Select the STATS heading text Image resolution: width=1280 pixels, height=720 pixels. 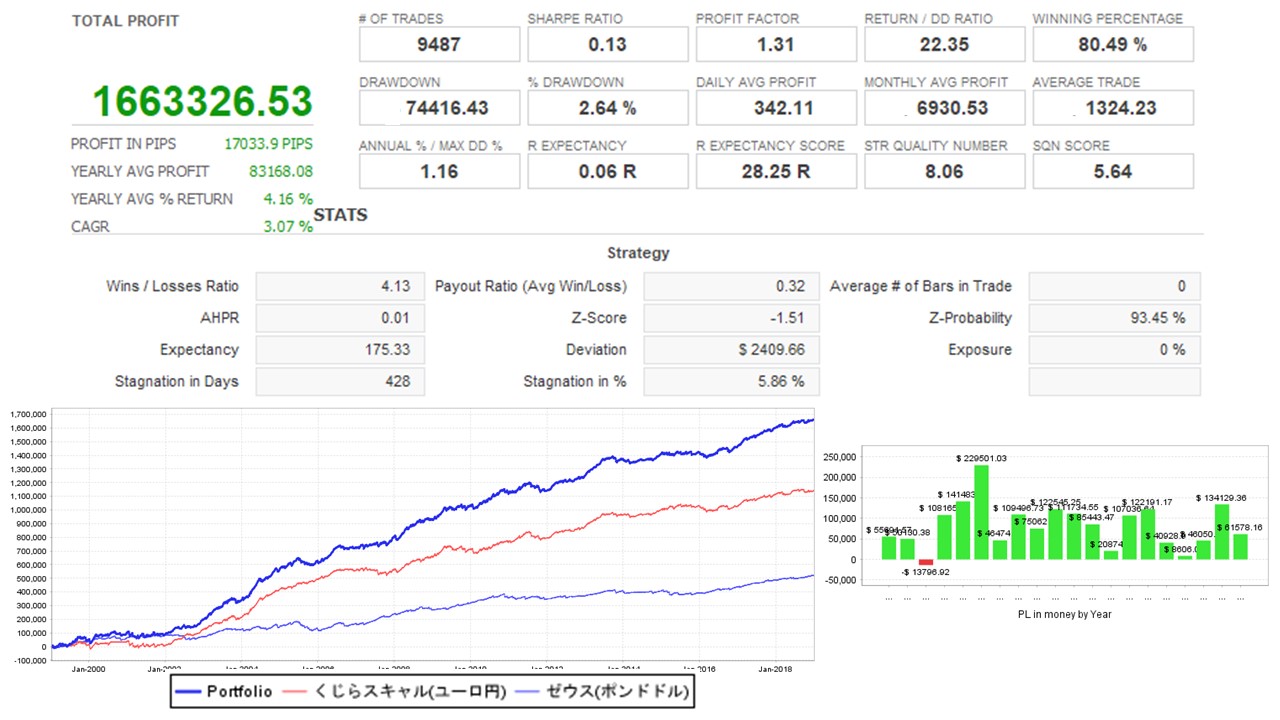click(341, 215)
